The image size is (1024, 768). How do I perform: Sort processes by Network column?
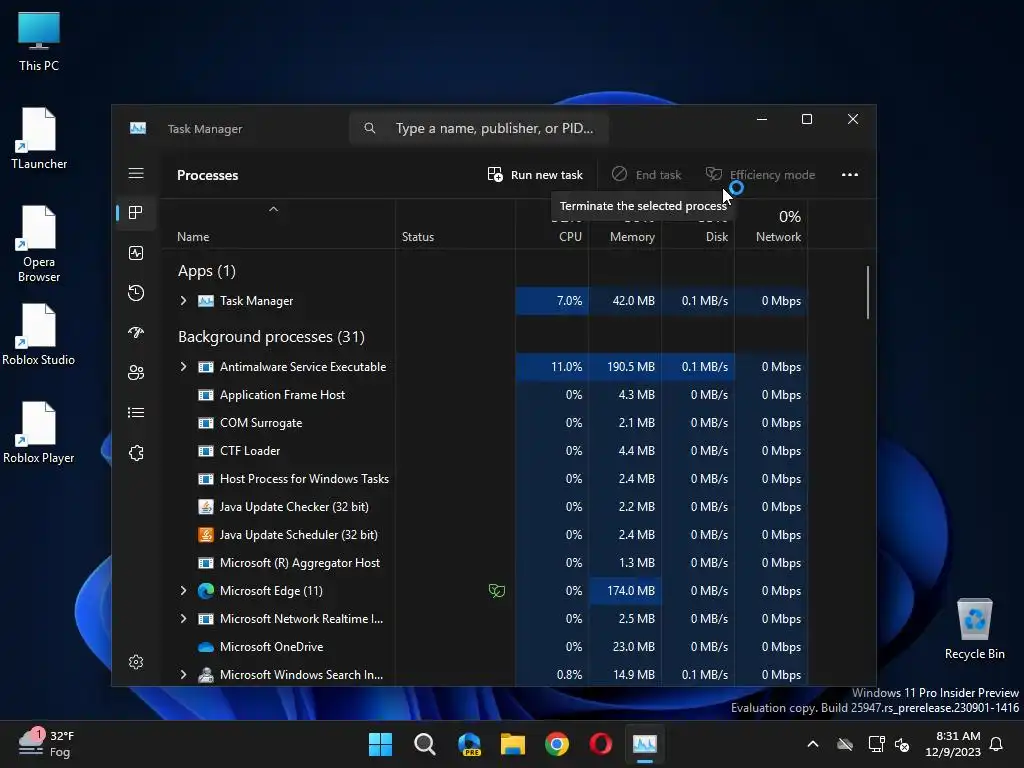(x=778, y=237)
